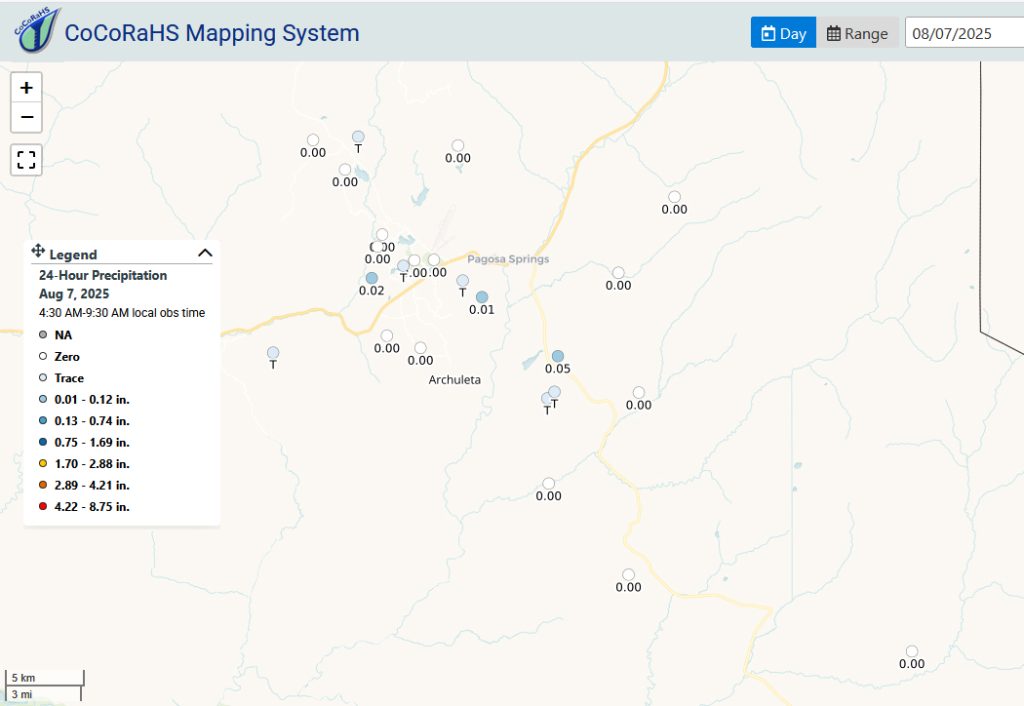Collapse the Legend panel
Viewport: 1024px width, 706px height.
(205, 253)
